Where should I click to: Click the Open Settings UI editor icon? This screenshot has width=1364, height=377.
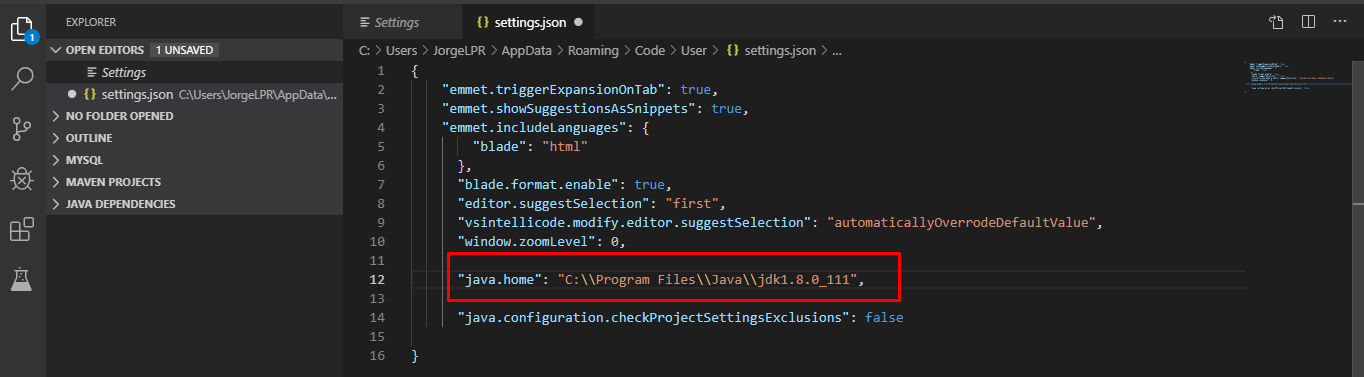coord(1276,22)
